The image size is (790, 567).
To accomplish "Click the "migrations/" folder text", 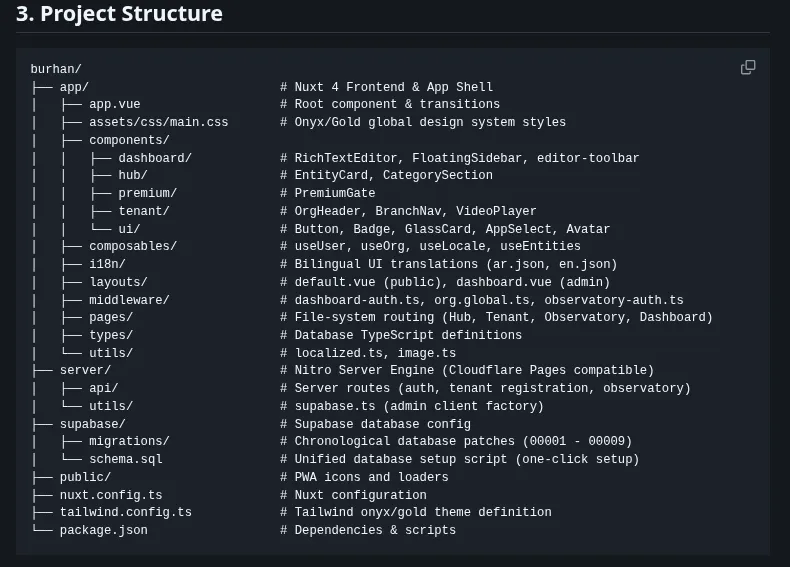I will coord(129,442).
